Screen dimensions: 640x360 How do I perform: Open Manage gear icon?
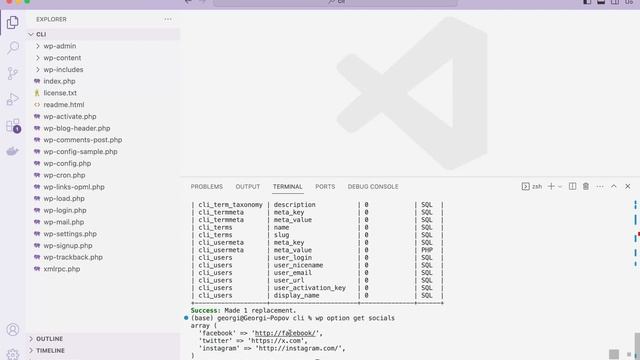pyautogui.click(x=13, y=354)
